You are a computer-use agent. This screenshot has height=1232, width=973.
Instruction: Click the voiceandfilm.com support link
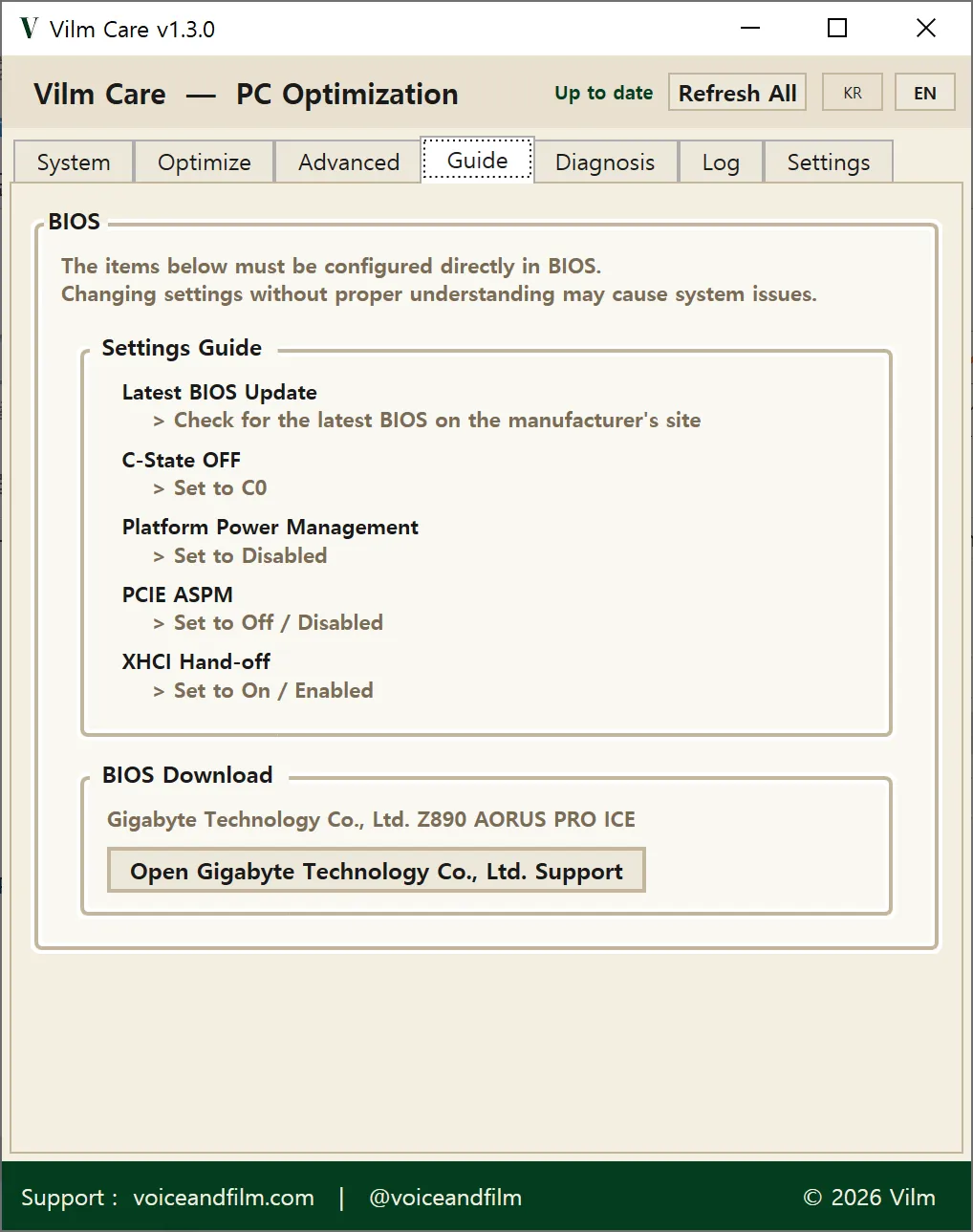pos(224,1198)
